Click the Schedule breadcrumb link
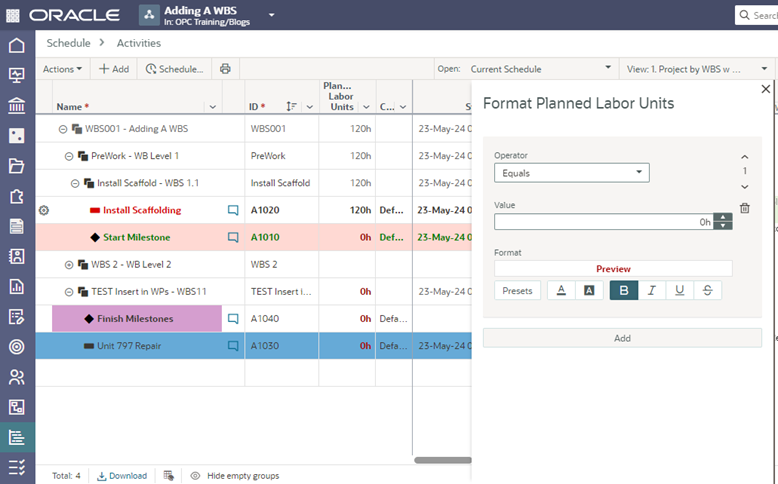Image resolution: width=778 pixels, height=484 pixels. (x=69, y=43)
